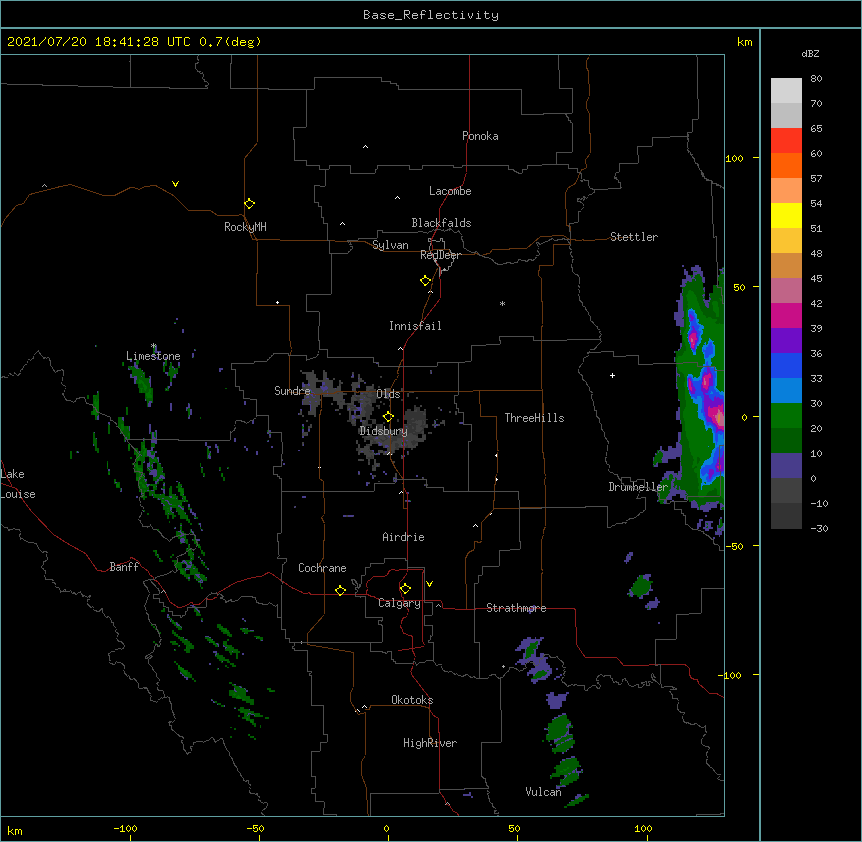Choose the dark blue 36 dBZ swatch
This screenshot has height=842, width=862.
pos(786,365)
